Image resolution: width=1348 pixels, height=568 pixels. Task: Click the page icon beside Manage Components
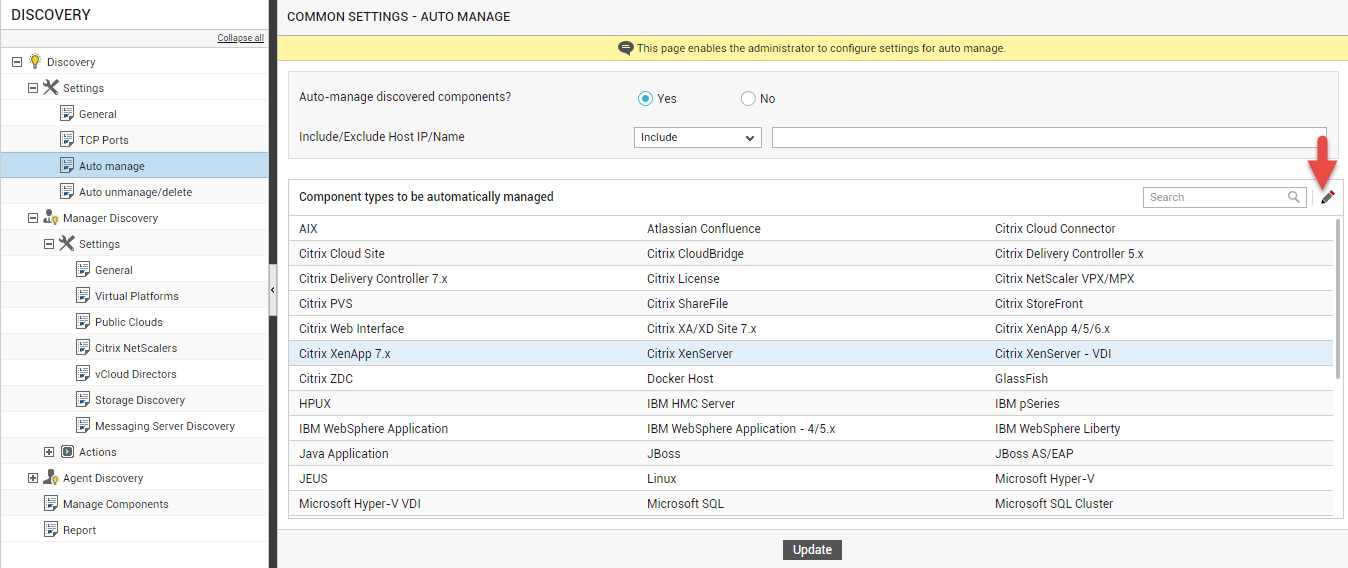[51, 504]
